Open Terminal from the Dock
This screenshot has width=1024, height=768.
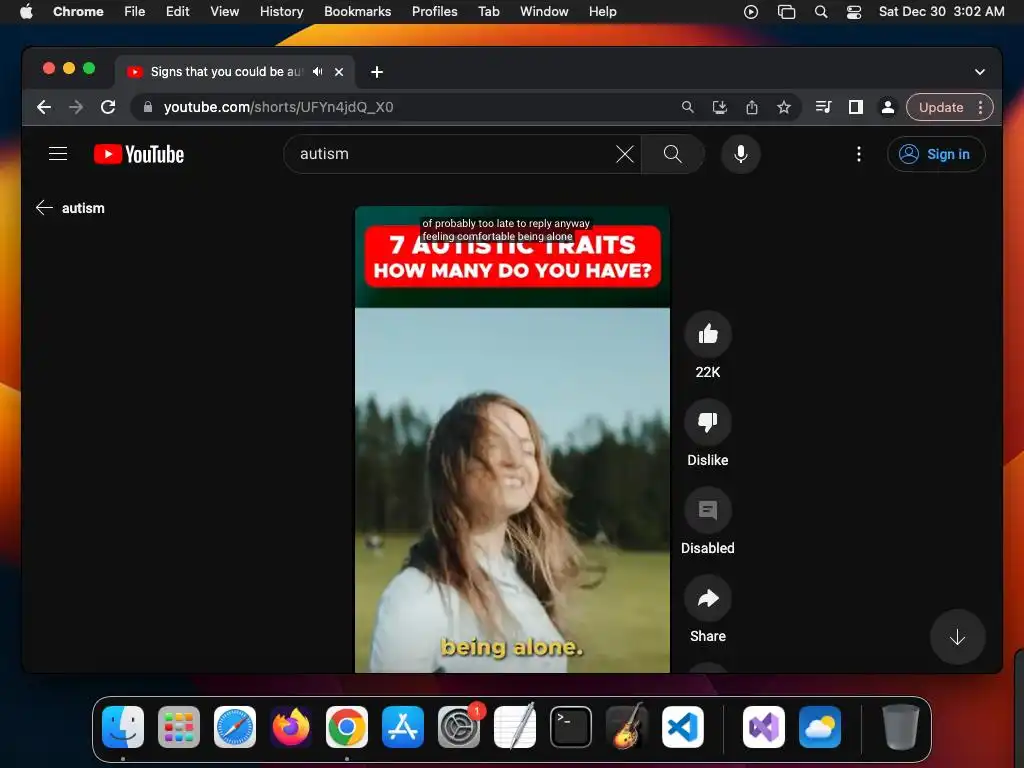pyautogui.click(x=571, y=727)
